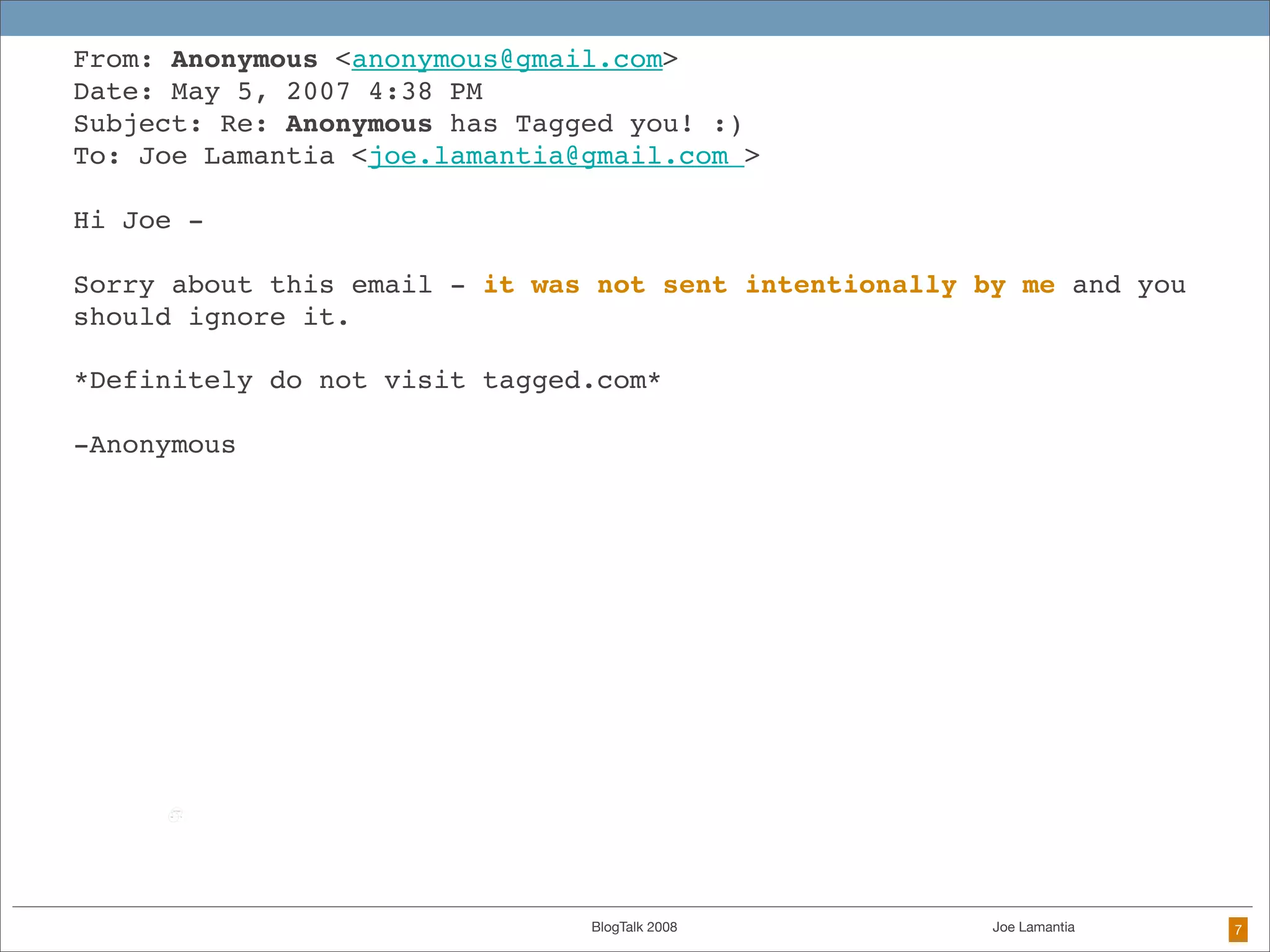Click the faint Venn diagram watermark icon

click(x=176, y=815)
